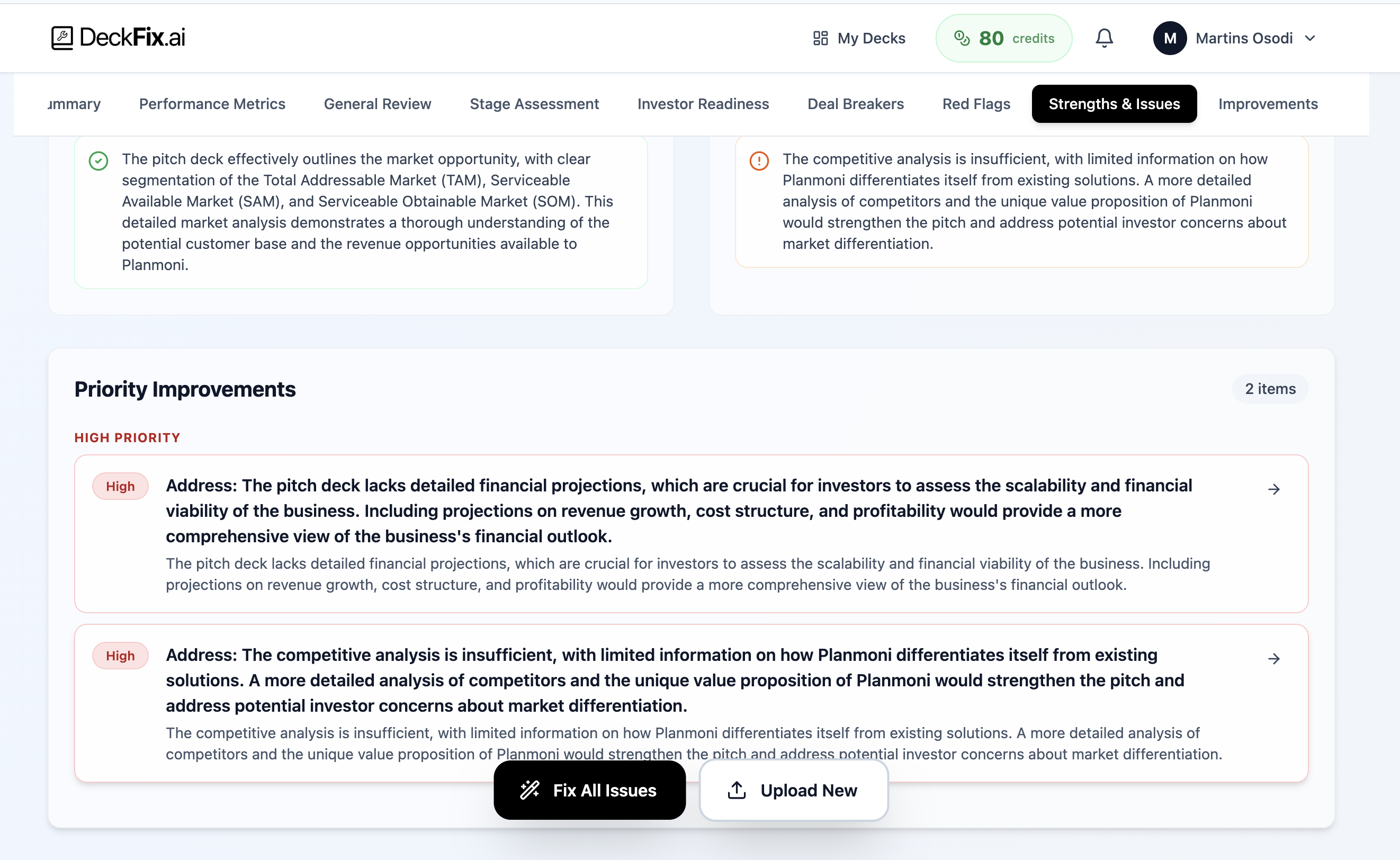The height and width of the screenshot is (860, 1400).
Task: Switch to the Red Flags tab
Action: tap(976, 103)
